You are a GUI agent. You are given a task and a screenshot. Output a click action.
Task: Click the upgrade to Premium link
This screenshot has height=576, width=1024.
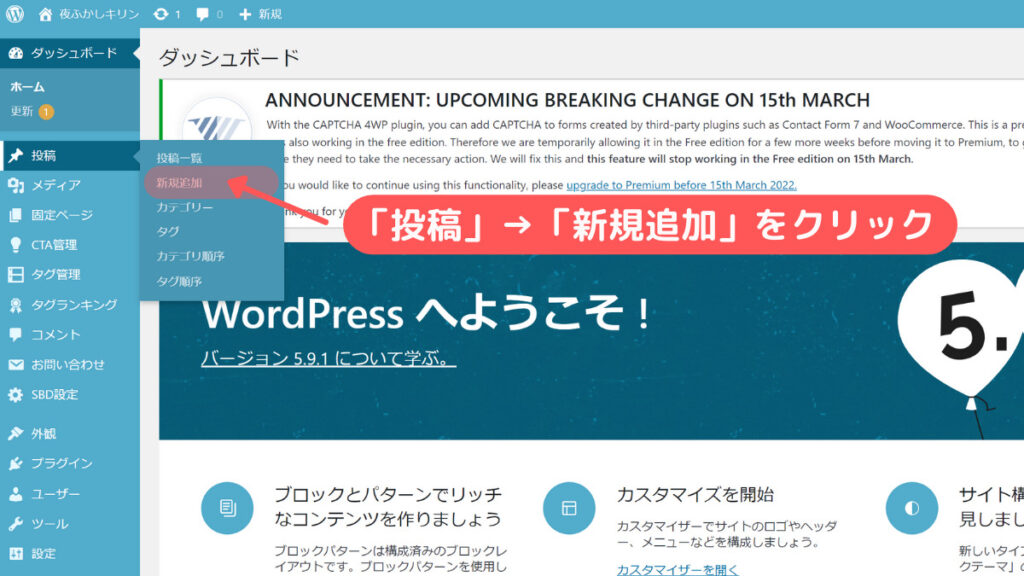click(x=681, y=185)
